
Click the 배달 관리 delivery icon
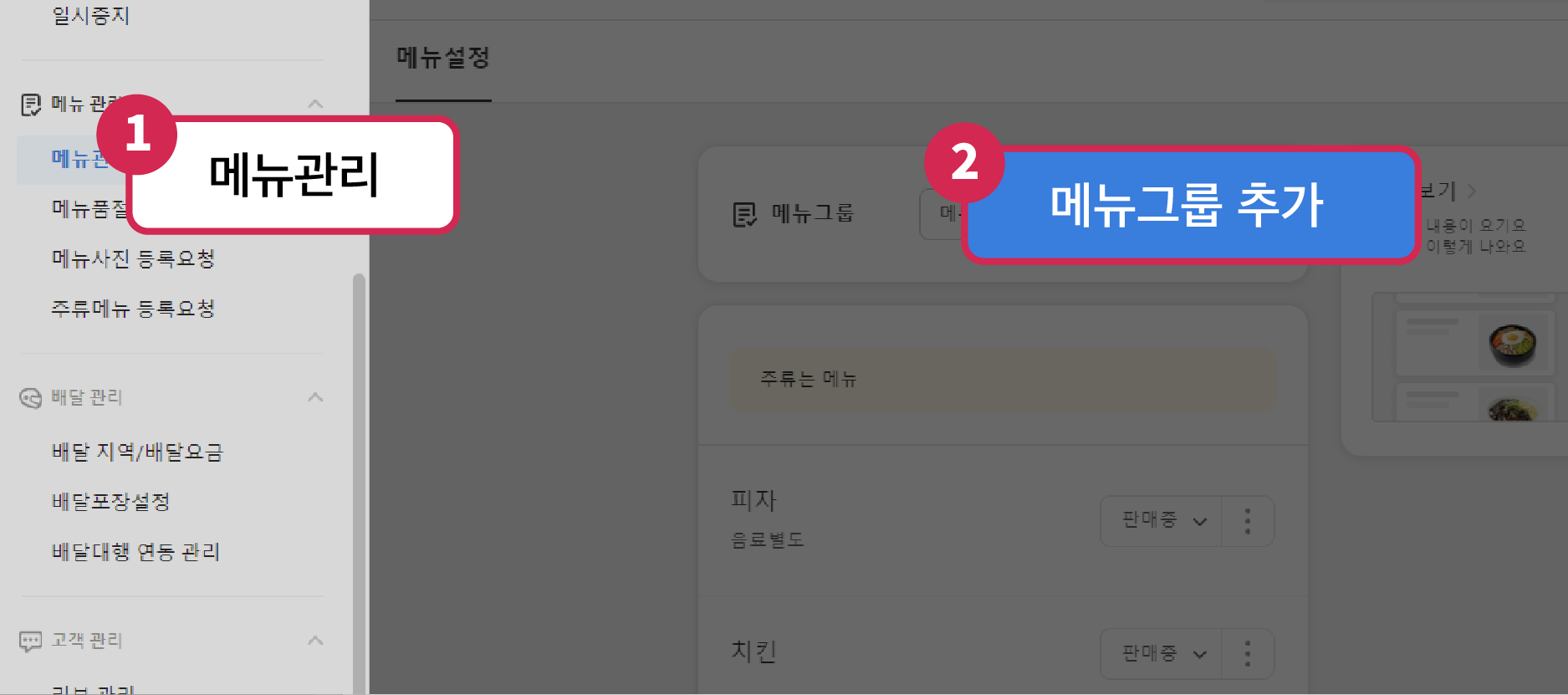31,398
